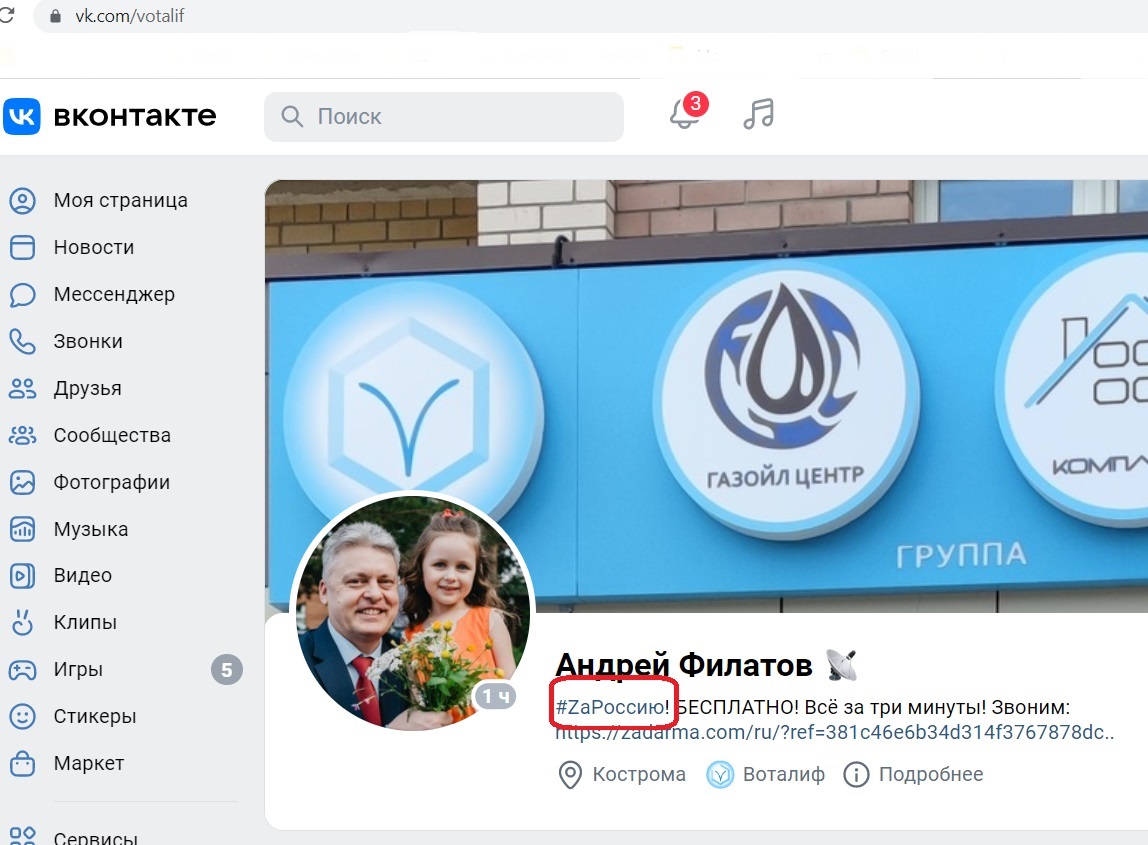The height and width of the screenshot is (845, 1148).
Task: Click the Видео play icon
Action: [22, 576]
